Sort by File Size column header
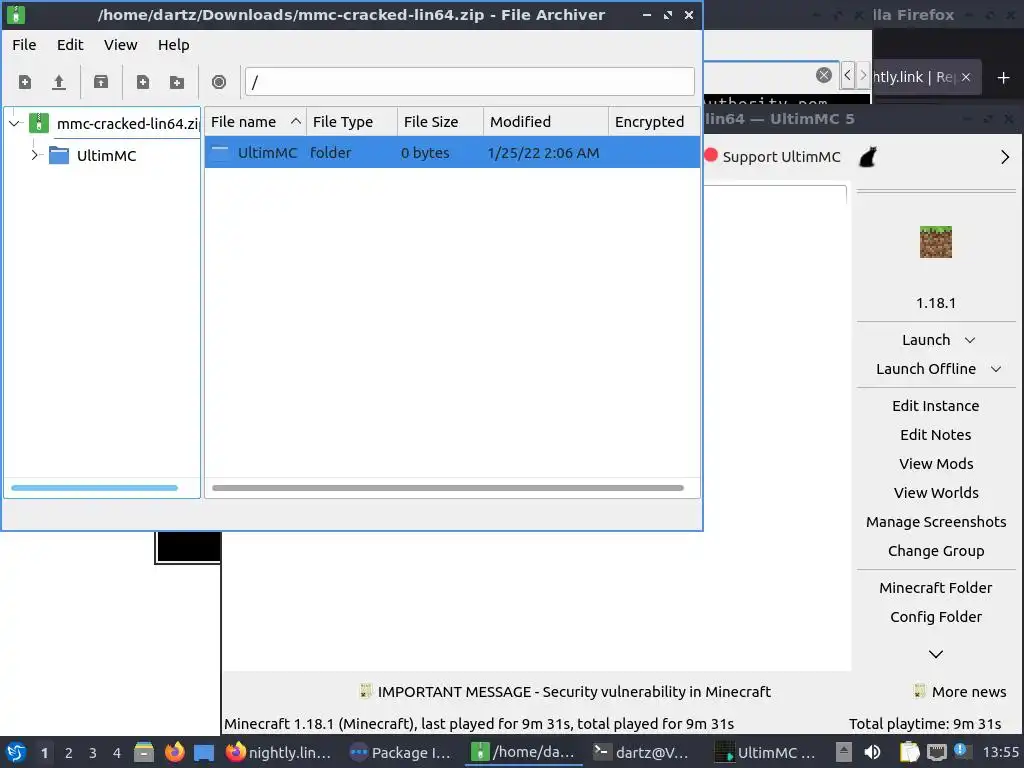The height and width of the screenshot is (768, 1024). [440, 122]
